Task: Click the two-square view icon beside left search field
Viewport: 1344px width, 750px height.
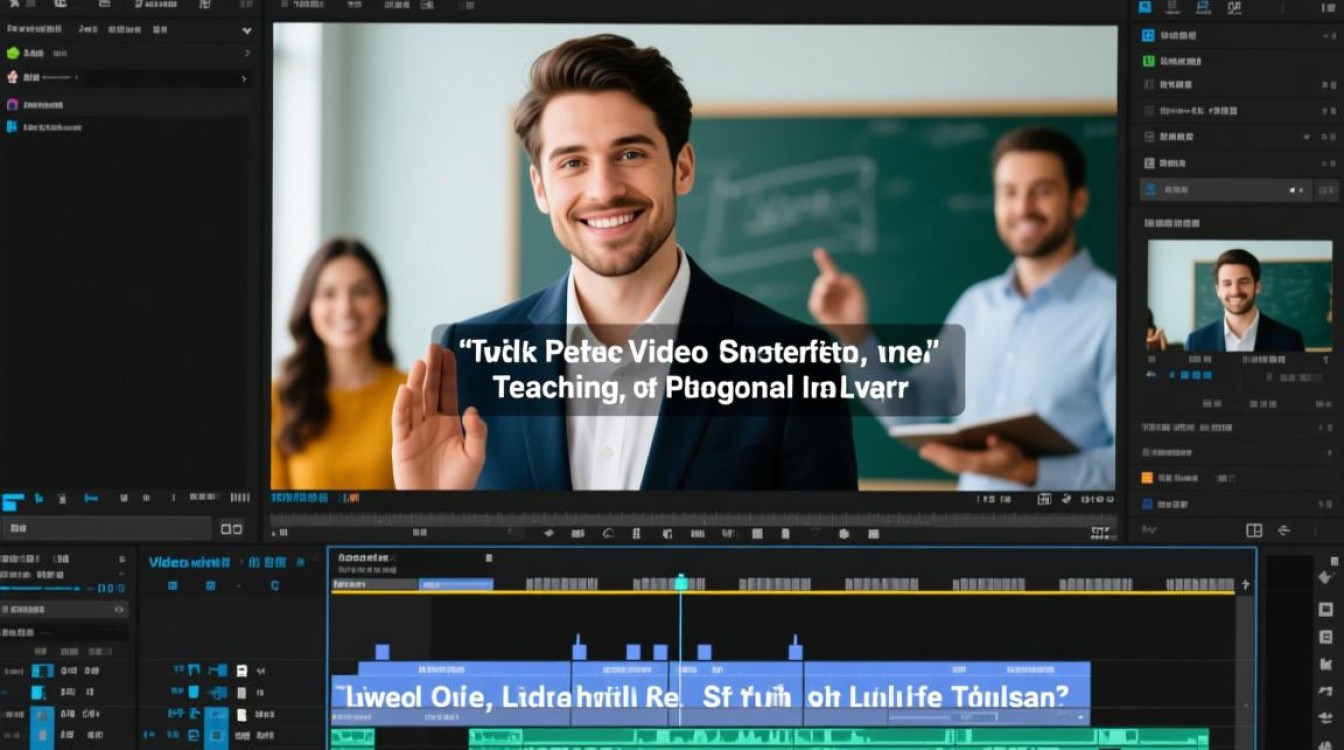Action: point(231,528)
